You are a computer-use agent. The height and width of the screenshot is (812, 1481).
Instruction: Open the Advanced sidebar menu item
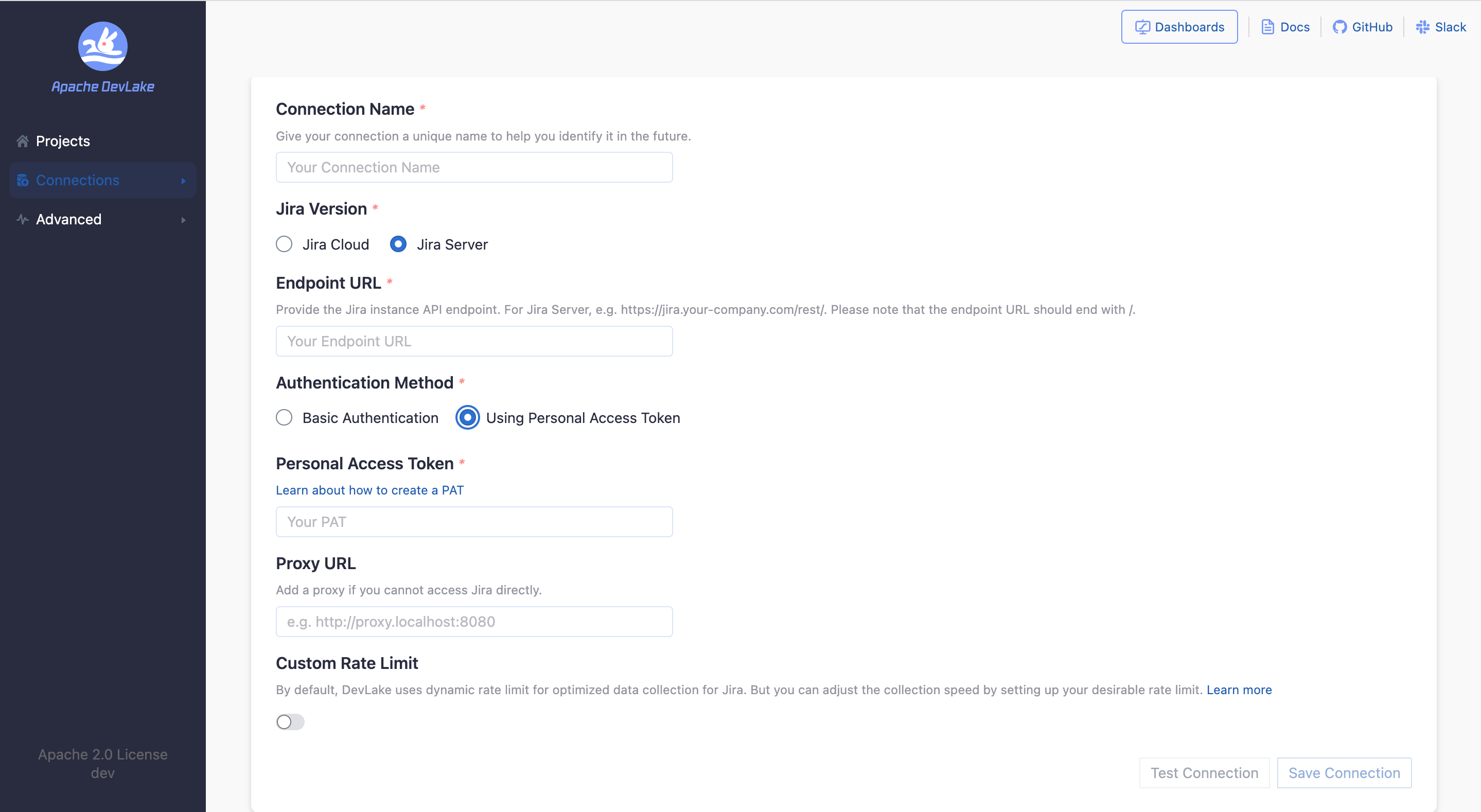68,219
